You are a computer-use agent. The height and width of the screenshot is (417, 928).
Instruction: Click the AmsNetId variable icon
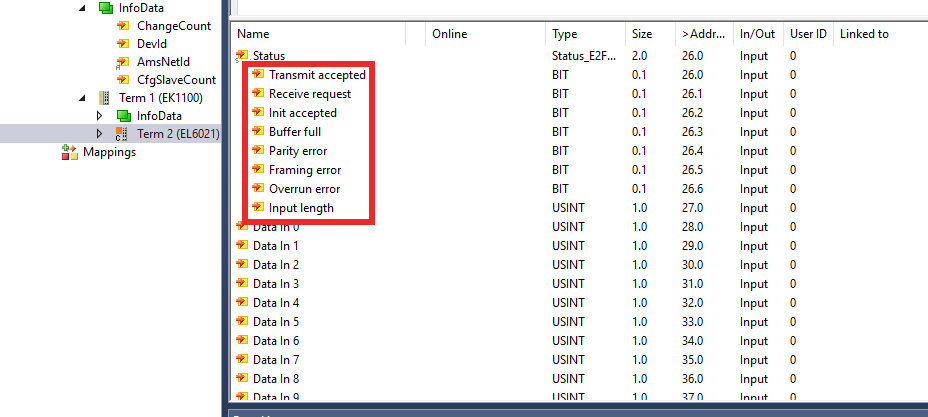123,62
